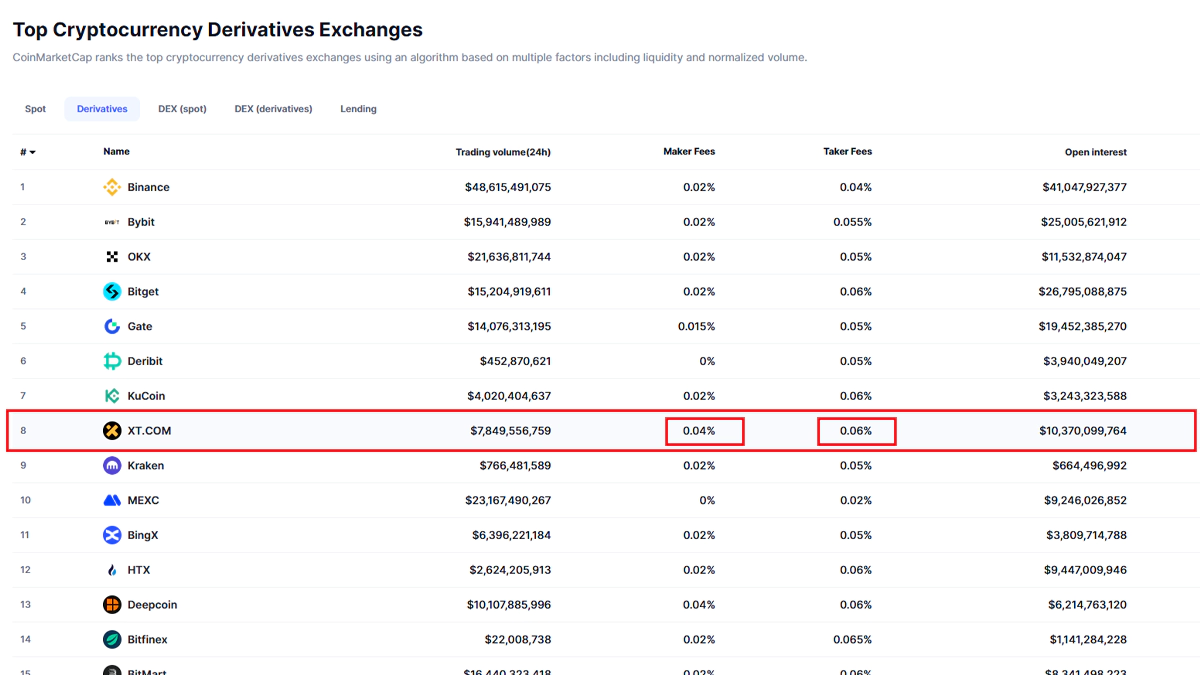Click the Top Cryptocurrency Derivatives Exchanges heading

click(217, 30)
